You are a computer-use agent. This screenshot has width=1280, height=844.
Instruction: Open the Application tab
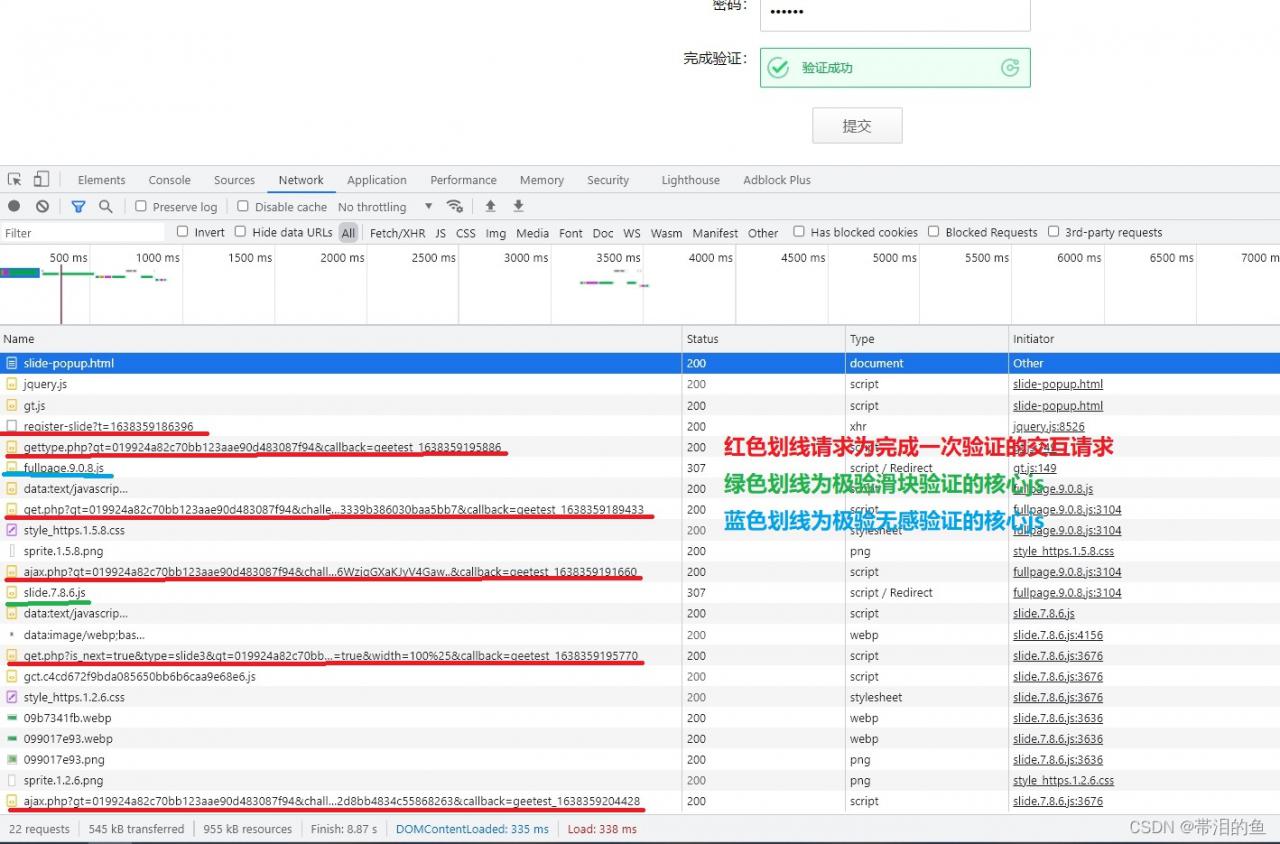377,180
